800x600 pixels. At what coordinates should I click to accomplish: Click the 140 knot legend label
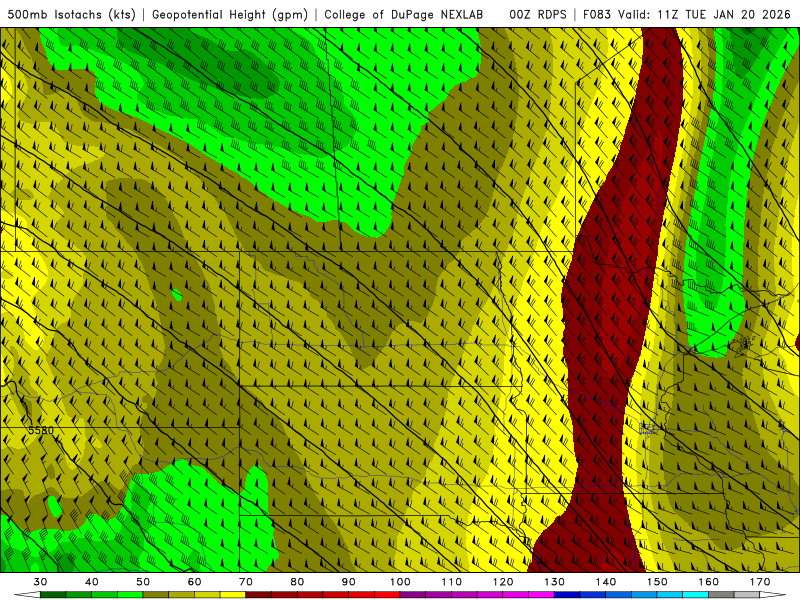[606, 582]
